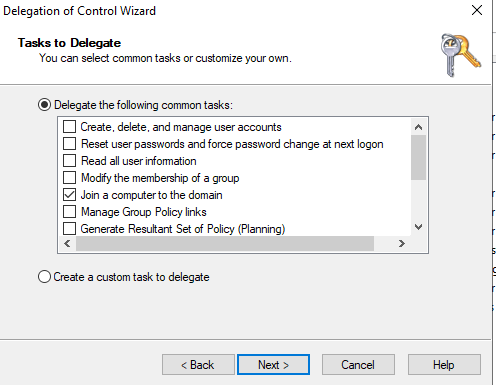Close the Delegation of Control Wizard
496x385 pixels.
pyautogui.click(x=477, y=10)
